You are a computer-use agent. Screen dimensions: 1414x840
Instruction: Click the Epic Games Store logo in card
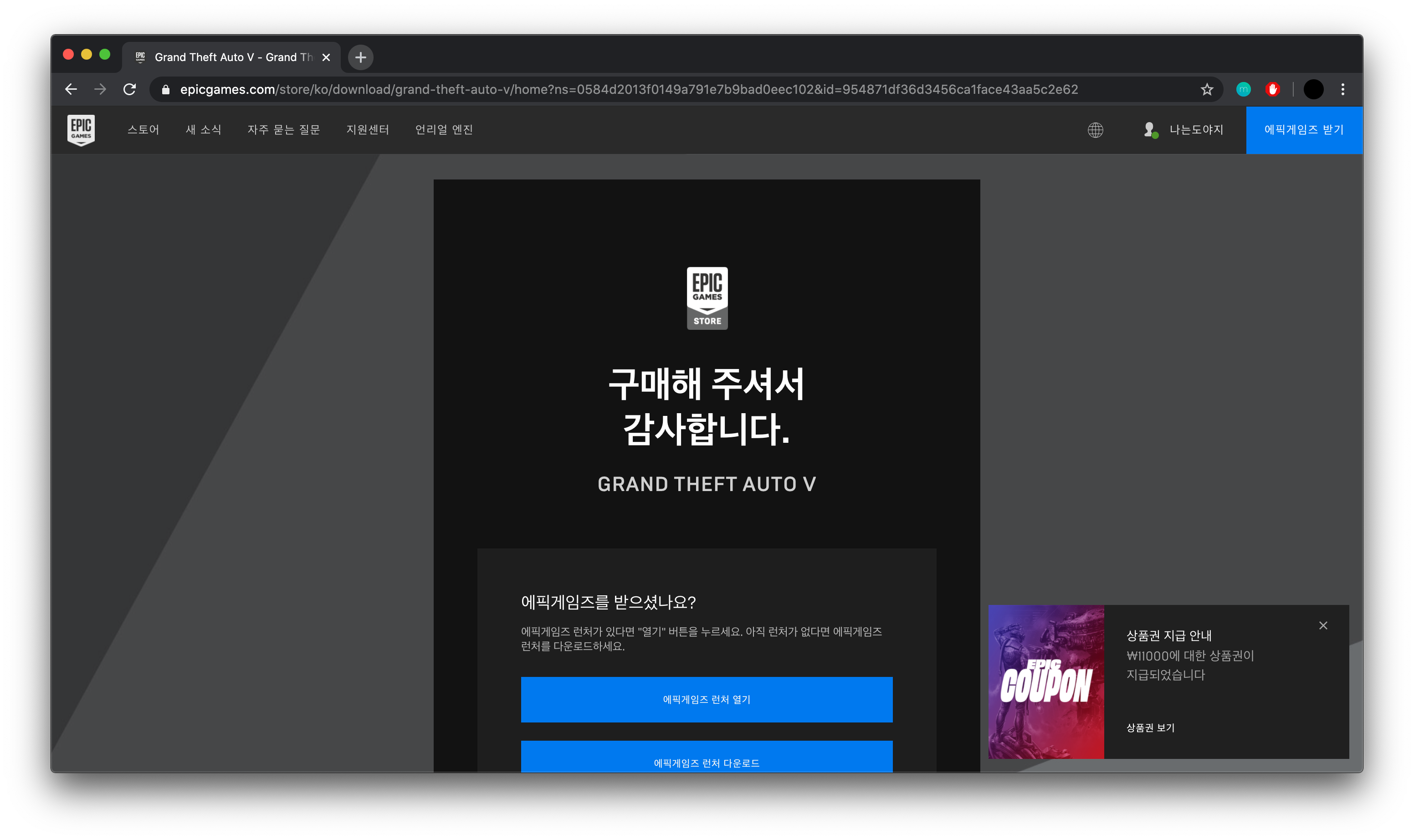pos(707,298)
